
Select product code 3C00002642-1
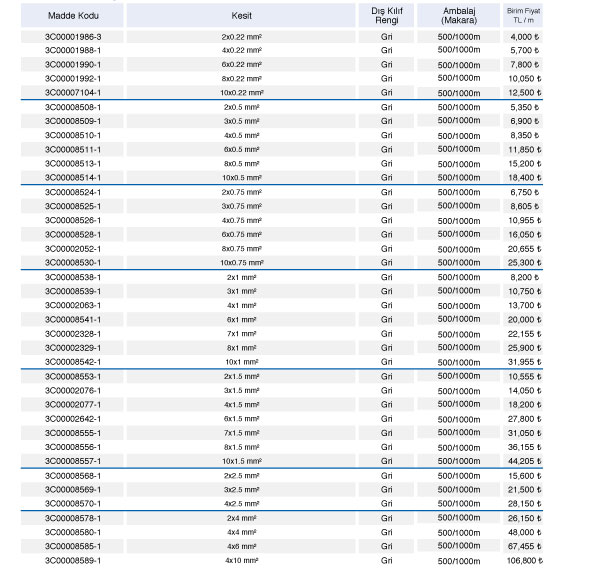[73, 419]
